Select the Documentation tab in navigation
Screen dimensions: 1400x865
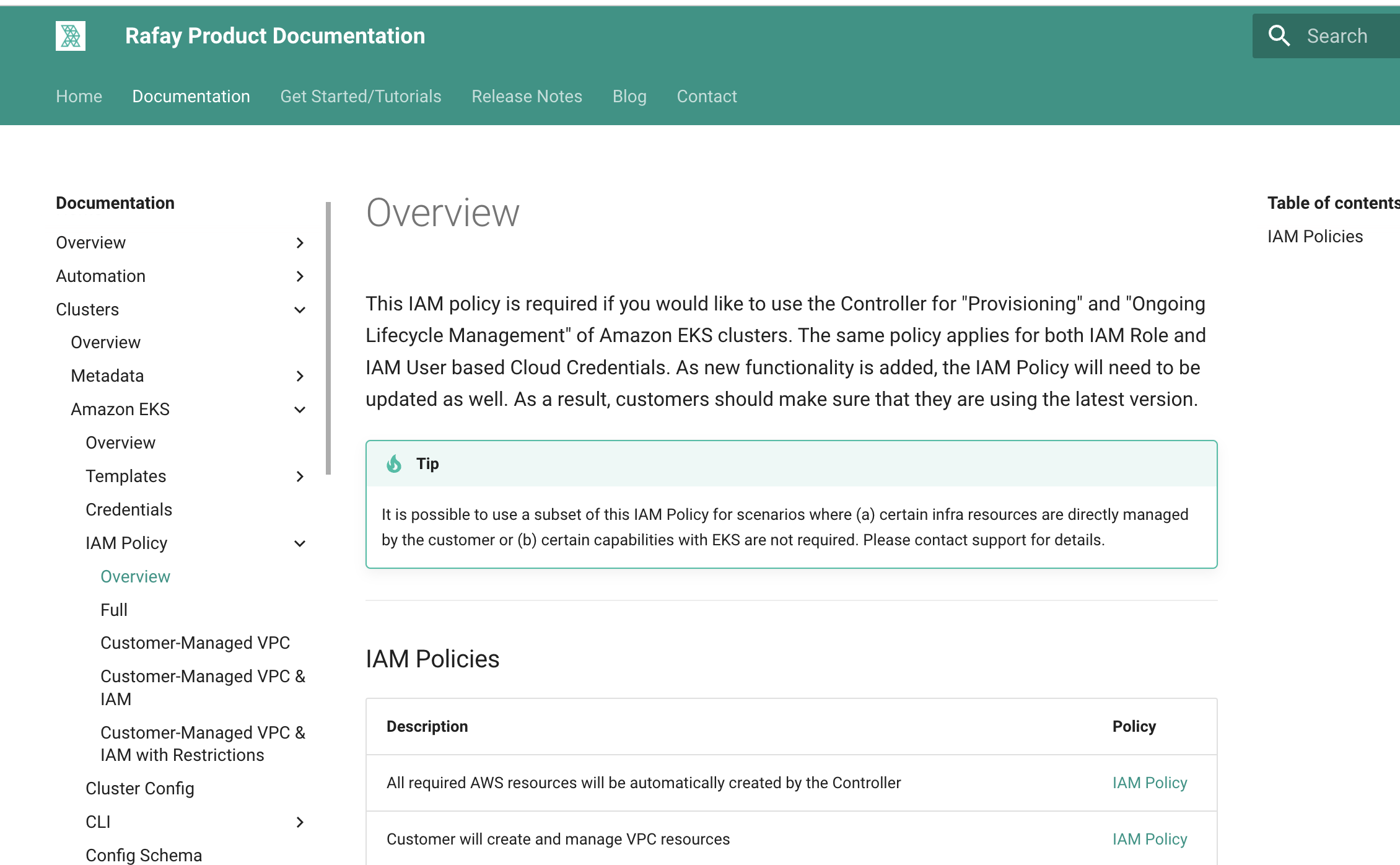191,96
